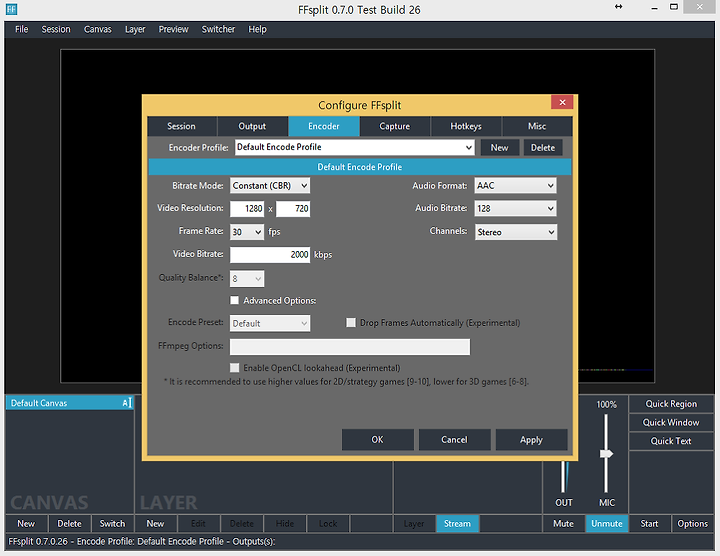Click the FFmpeg Options text field
The width and height of the screenshot is (720, 556).
[x=350, y=347]
